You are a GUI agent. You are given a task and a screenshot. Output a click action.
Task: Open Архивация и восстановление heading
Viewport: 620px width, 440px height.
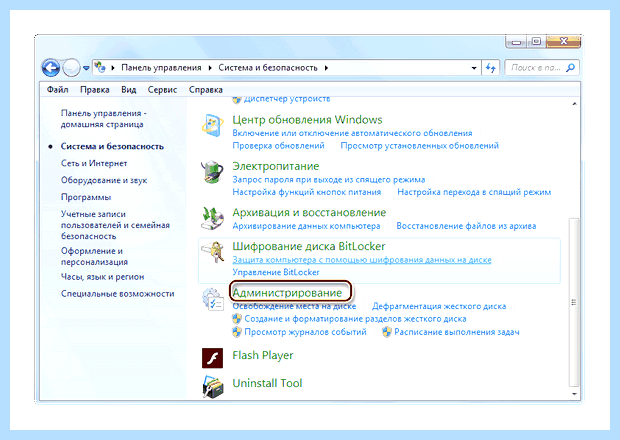tap(309, 213)
